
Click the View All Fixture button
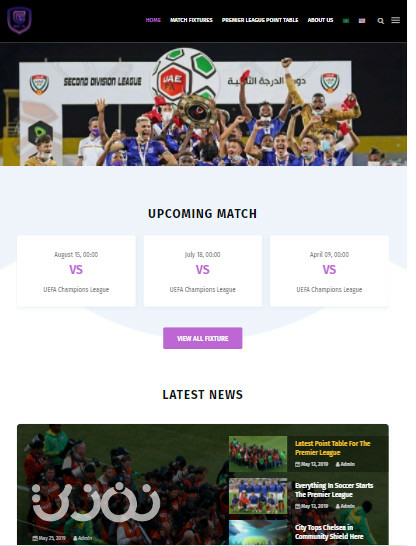[x=203, y=338]
